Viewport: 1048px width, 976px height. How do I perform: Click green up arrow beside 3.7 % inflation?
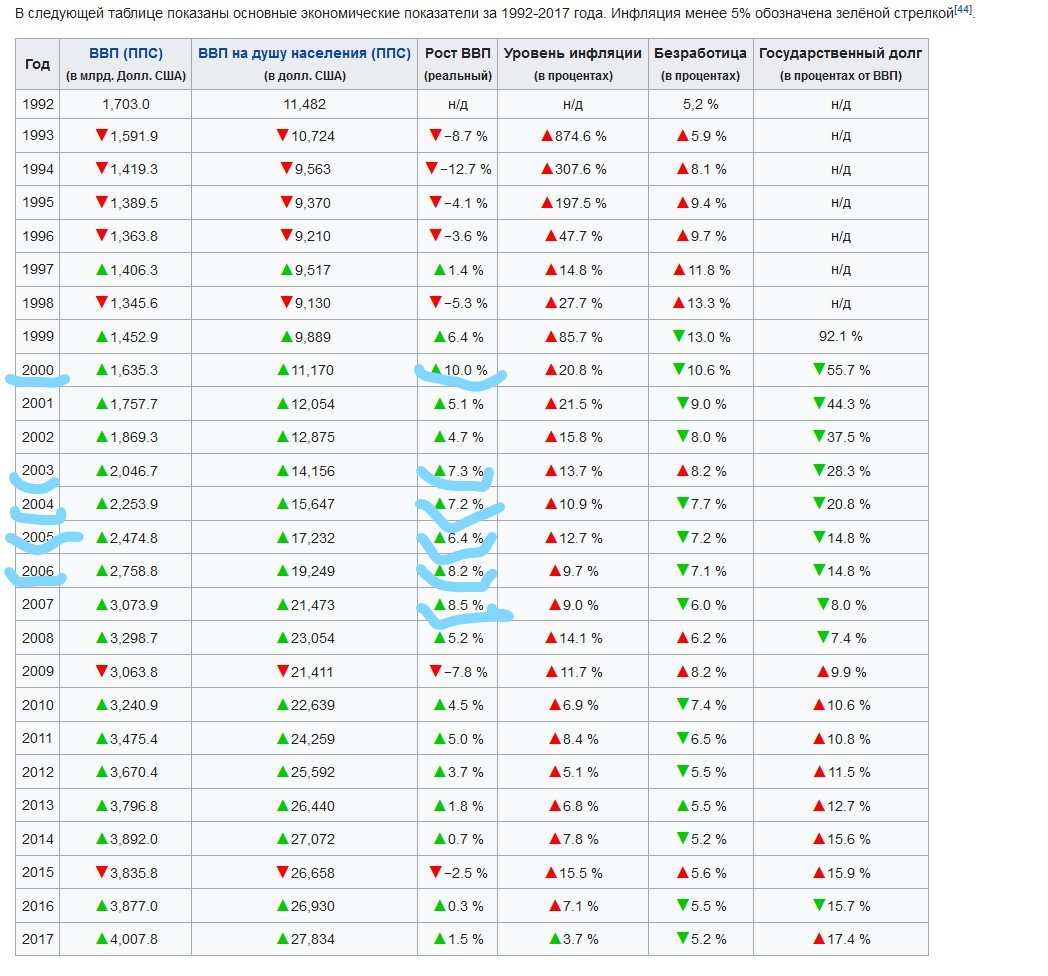coord(555,939)
